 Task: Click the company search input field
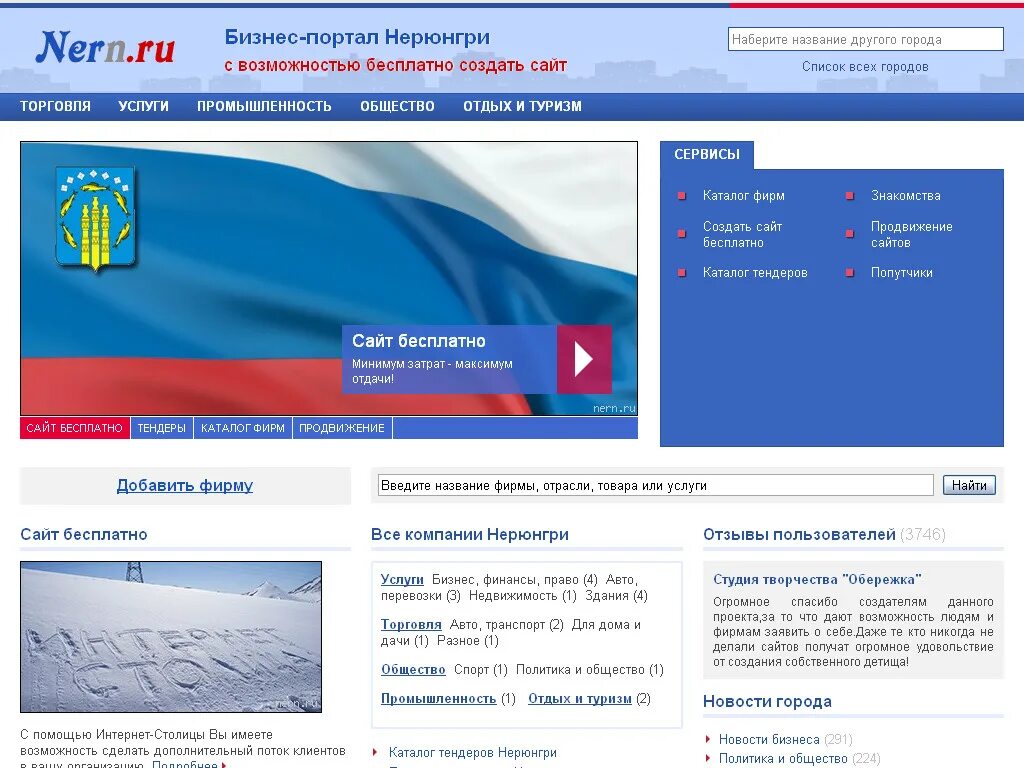coord(656,485)
